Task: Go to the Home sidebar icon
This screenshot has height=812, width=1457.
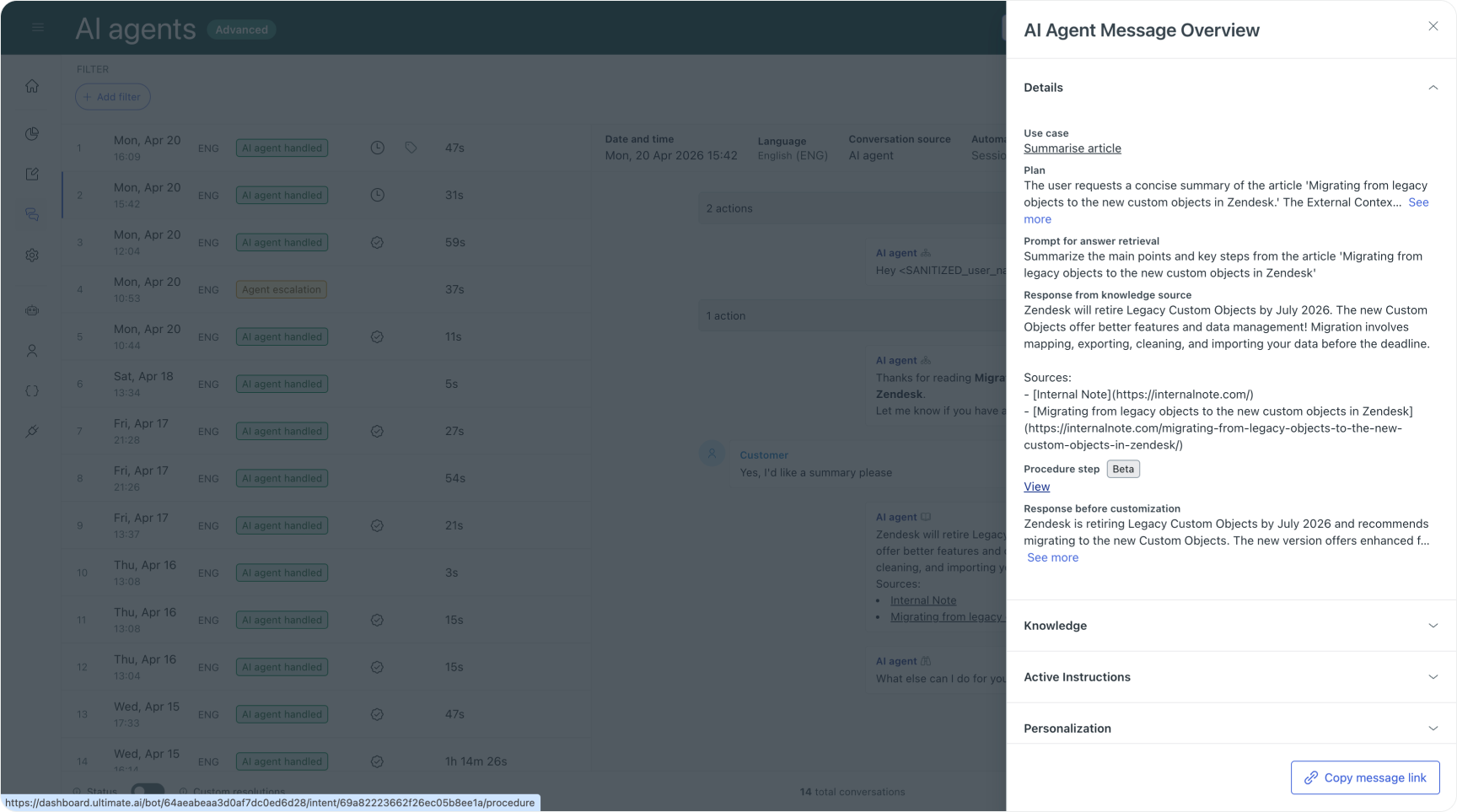Action: (x=32, y=86)
